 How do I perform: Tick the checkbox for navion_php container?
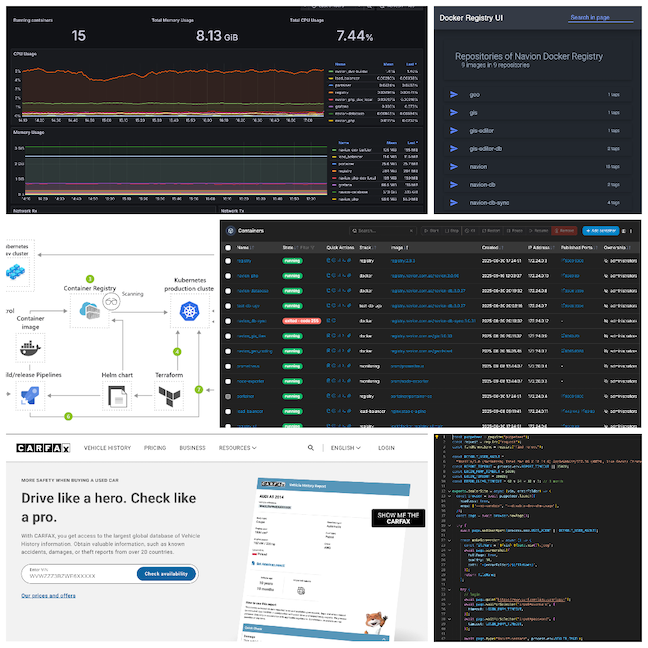(228, 276)
